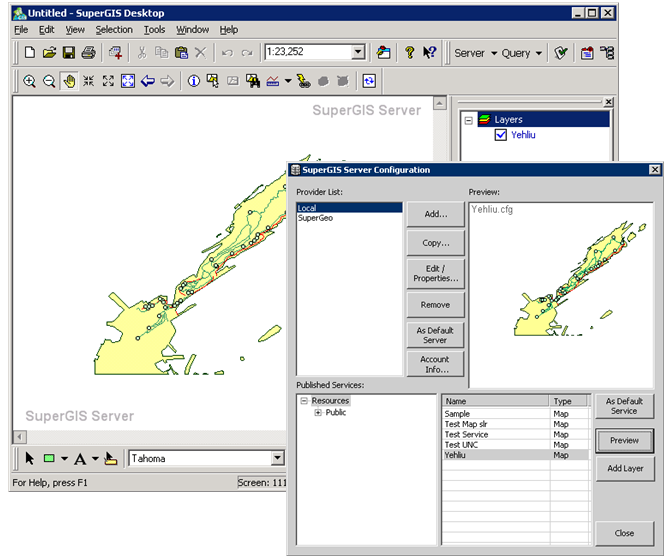Click the Print icon in toolbar
The width and height of the screenshot is (667, 559).
[89, 53]
